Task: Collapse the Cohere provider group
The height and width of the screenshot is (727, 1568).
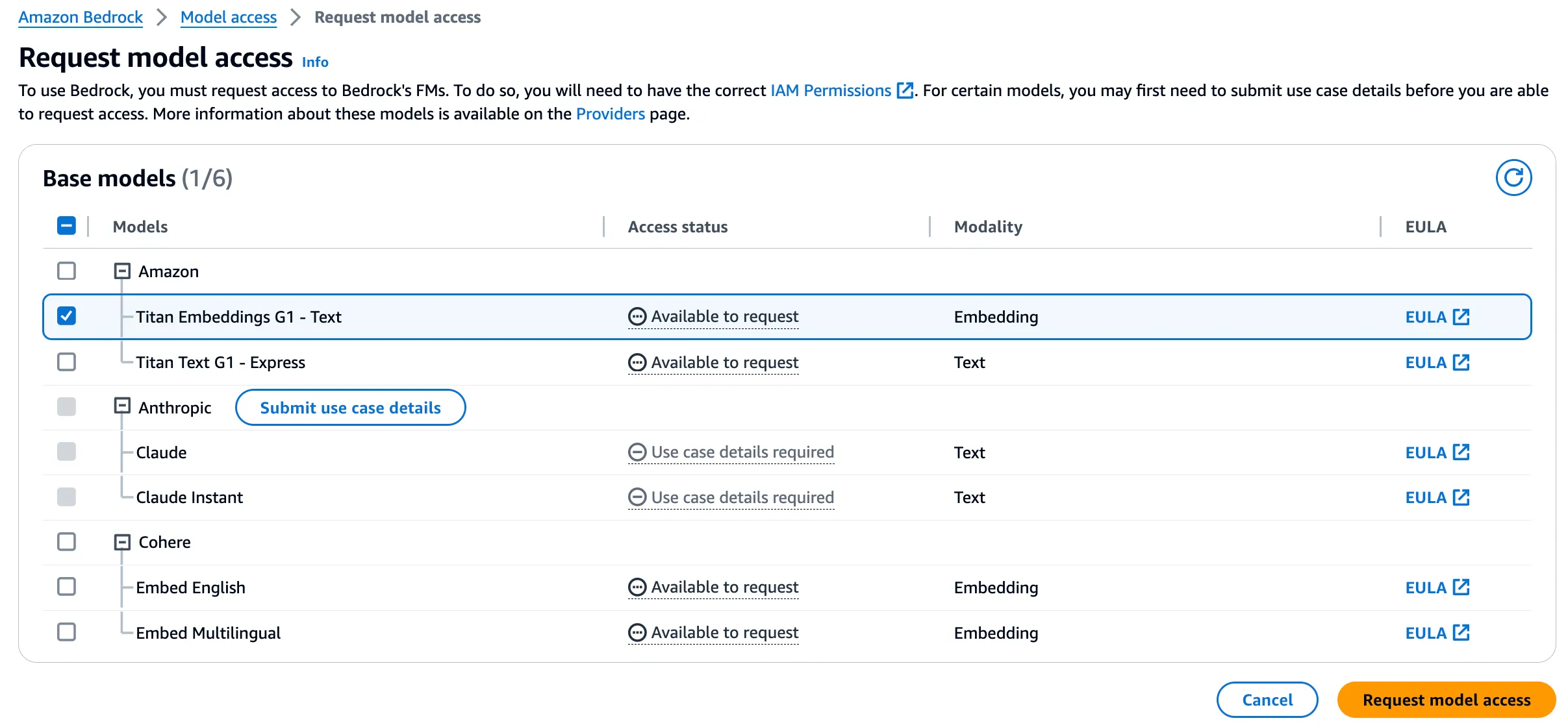Action: click(x=122, y=542)
